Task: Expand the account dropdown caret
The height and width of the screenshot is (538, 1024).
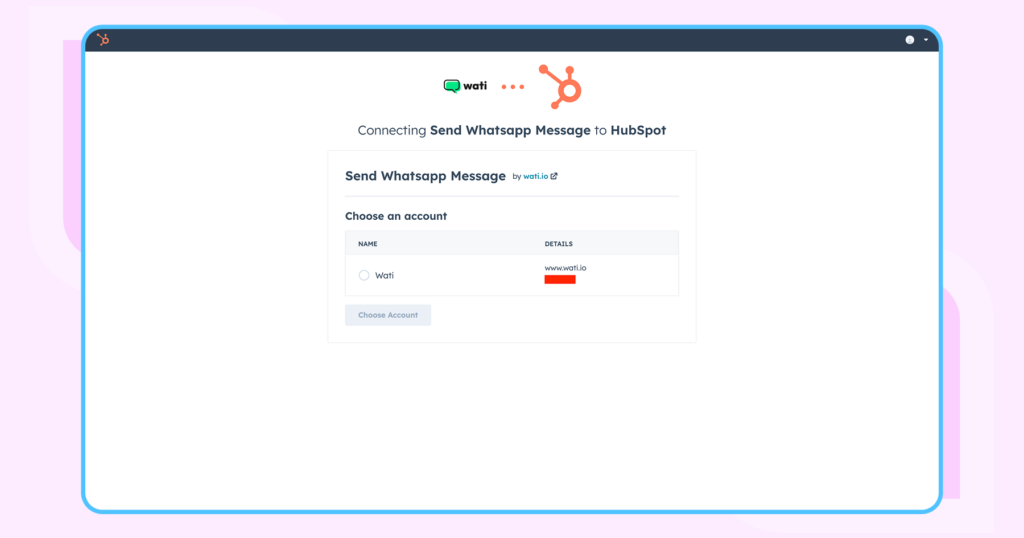Action: point(926,40)
